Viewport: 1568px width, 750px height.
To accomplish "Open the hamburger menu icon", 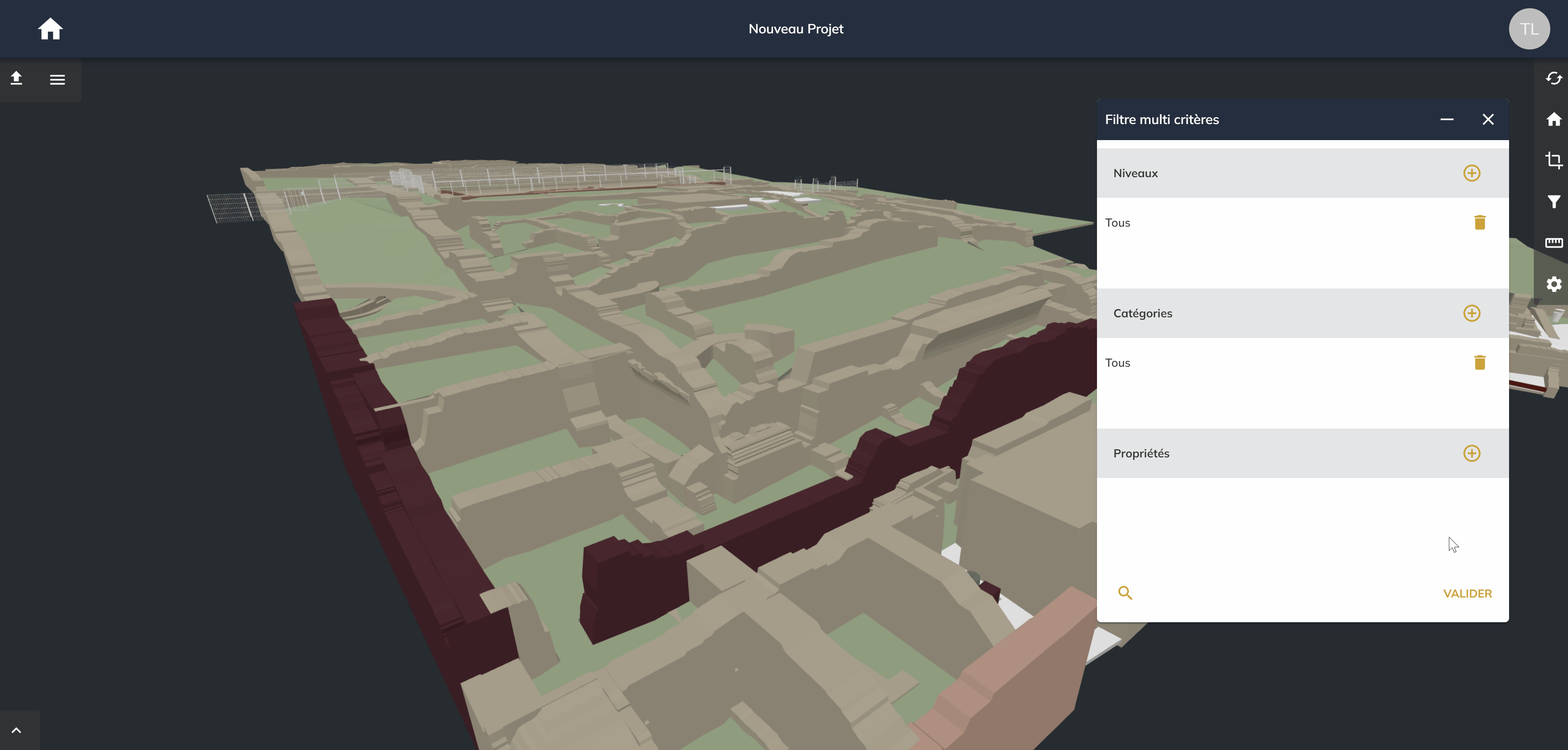I will point(57,80).
